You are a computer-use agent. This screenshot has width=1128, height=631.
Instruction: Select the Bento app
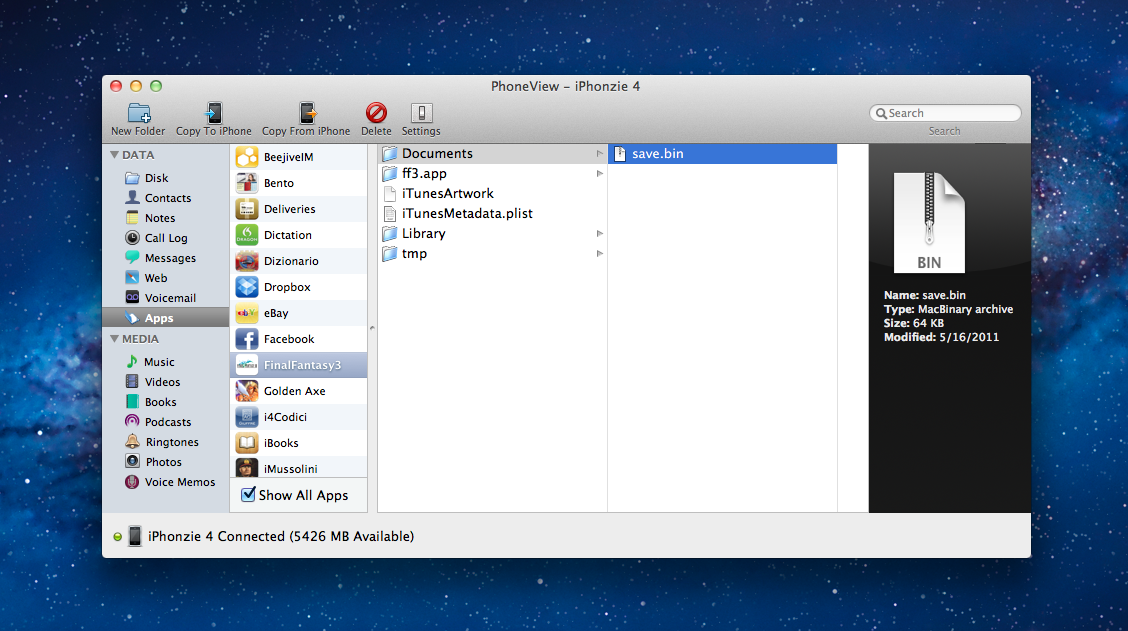299,183
